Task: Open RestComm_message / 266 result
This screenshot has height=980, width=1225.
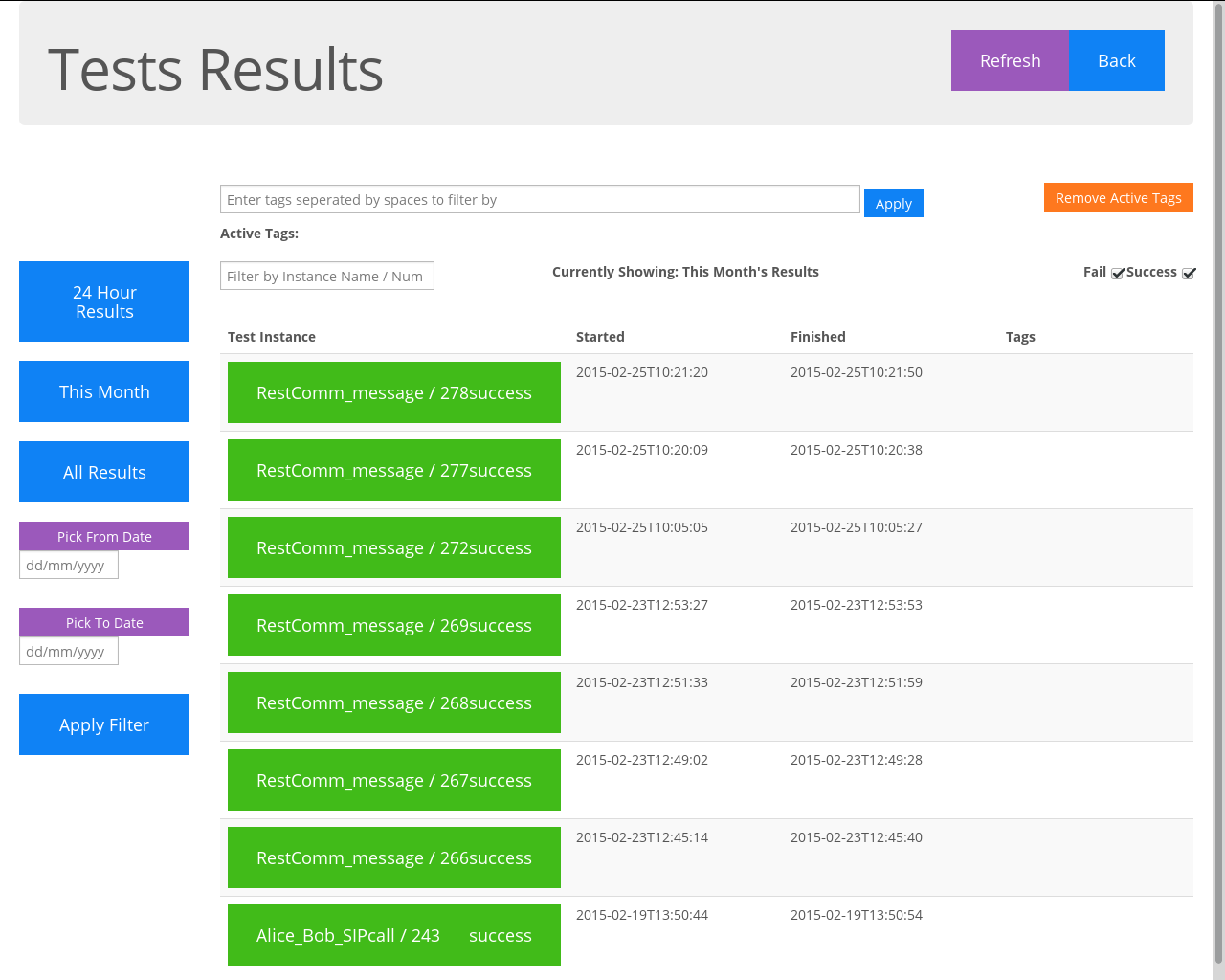Action: point(394,857)
